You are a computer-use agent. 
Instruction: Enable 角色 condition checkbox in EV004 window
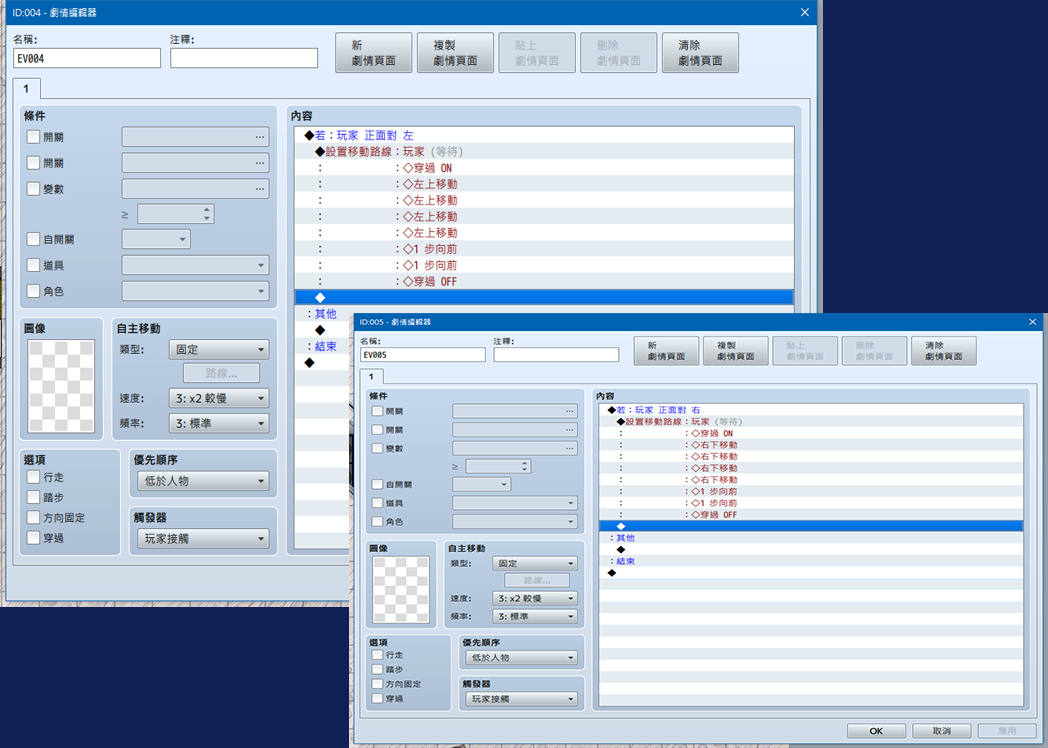[33, 291]
